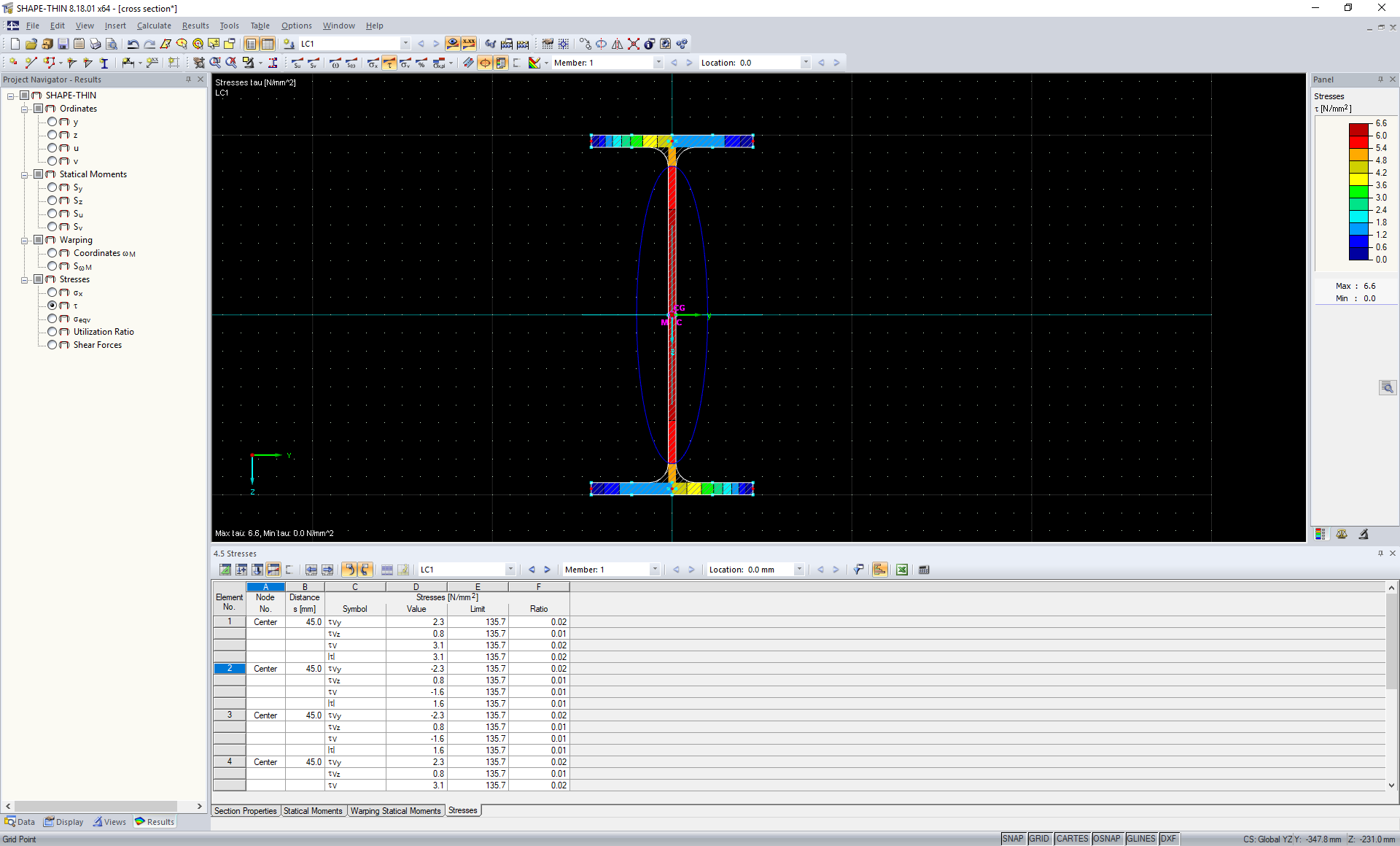
Task: Collapse the Stresses tree branch
Action: (x=25, y=279)
